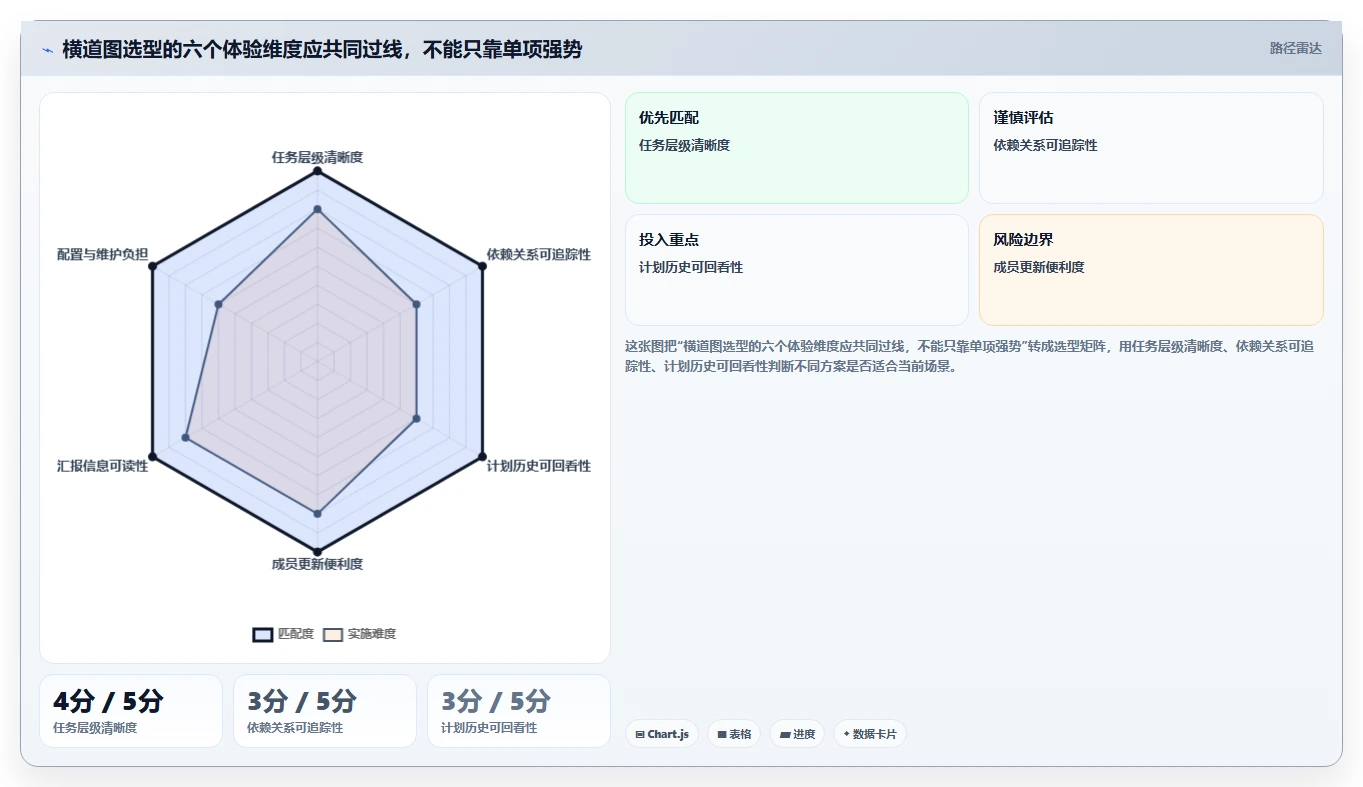Click the 表格 chip

734,734
